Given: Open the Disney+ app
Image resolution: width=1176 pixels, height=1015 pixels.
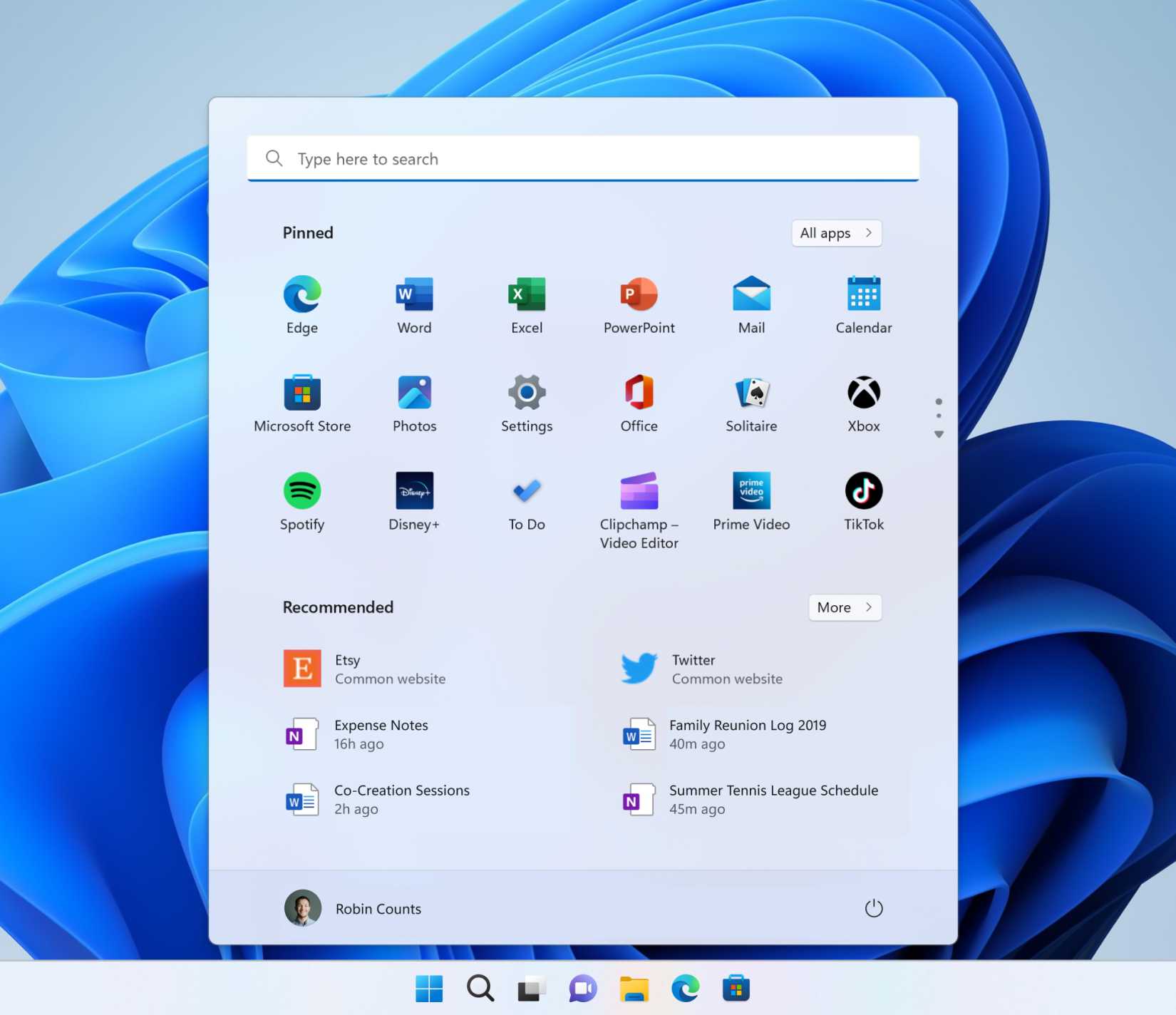Looking at the screenshot, I should tap(413, 499).
